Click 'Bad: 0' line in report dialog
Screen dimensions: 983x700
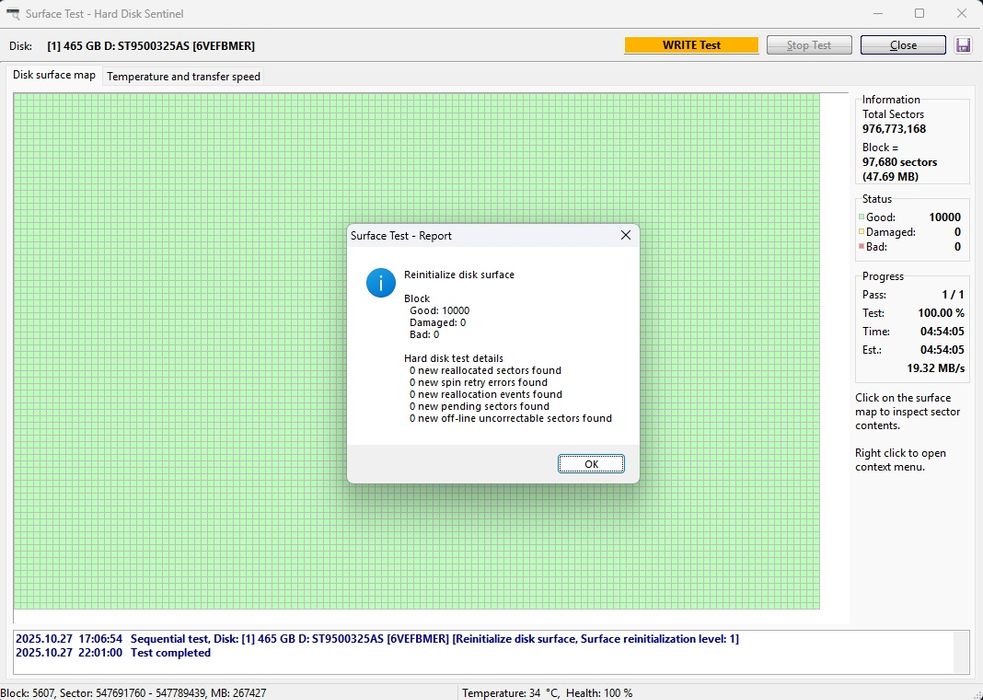click(x=424, y=334)
